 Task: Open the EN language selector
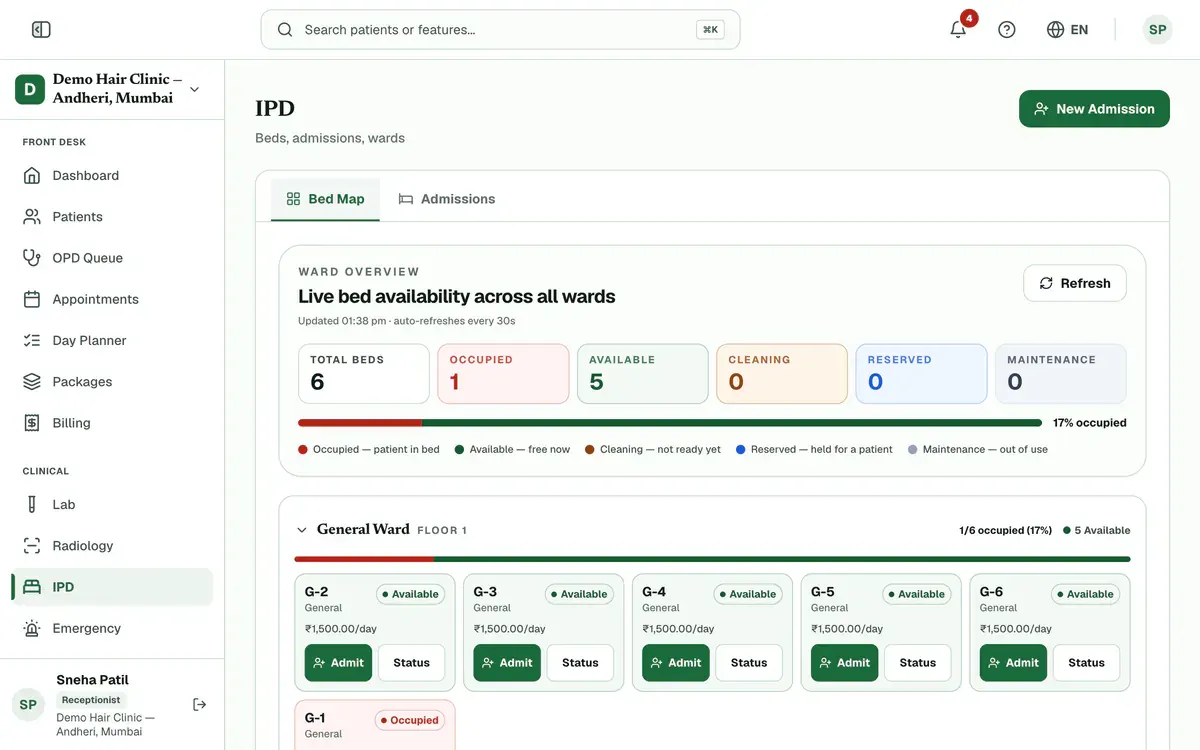[x=1067, y=30]
